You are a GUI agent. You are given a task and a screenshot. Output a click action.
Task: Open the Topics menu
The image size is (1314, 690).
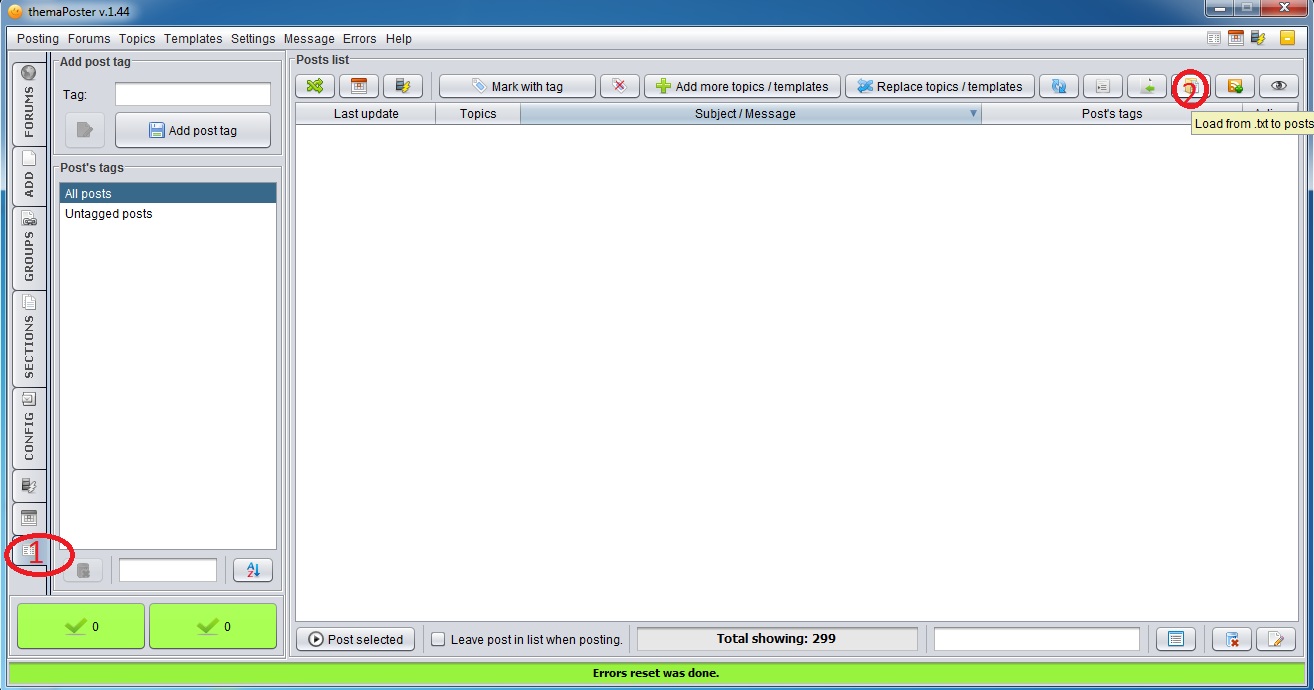click(x=137, y=39)
